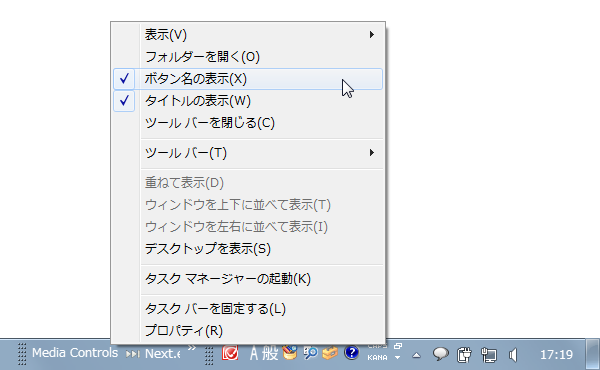Click the Show Desktop button at taskbar end
This screenshot has width=600, height=370.
tap(592, 354)
